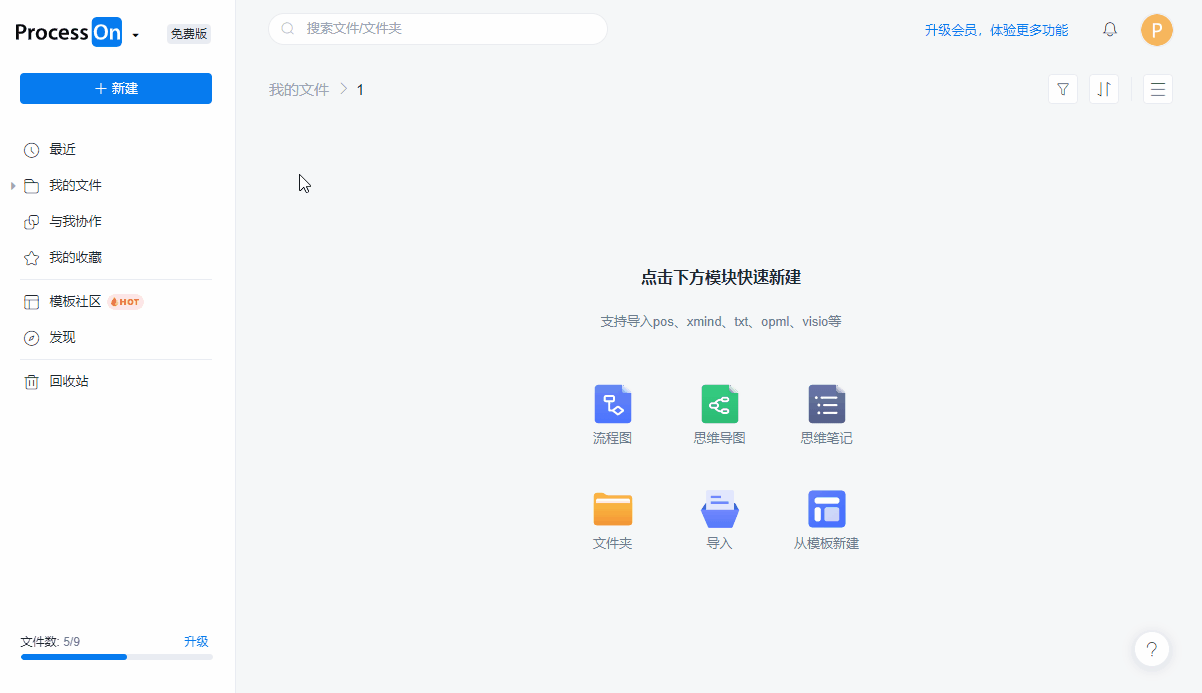This screenshot has height=693, width=1202.
Task: Click 升级会员，体验更多功能 link
Action: (x=996, y=30)
